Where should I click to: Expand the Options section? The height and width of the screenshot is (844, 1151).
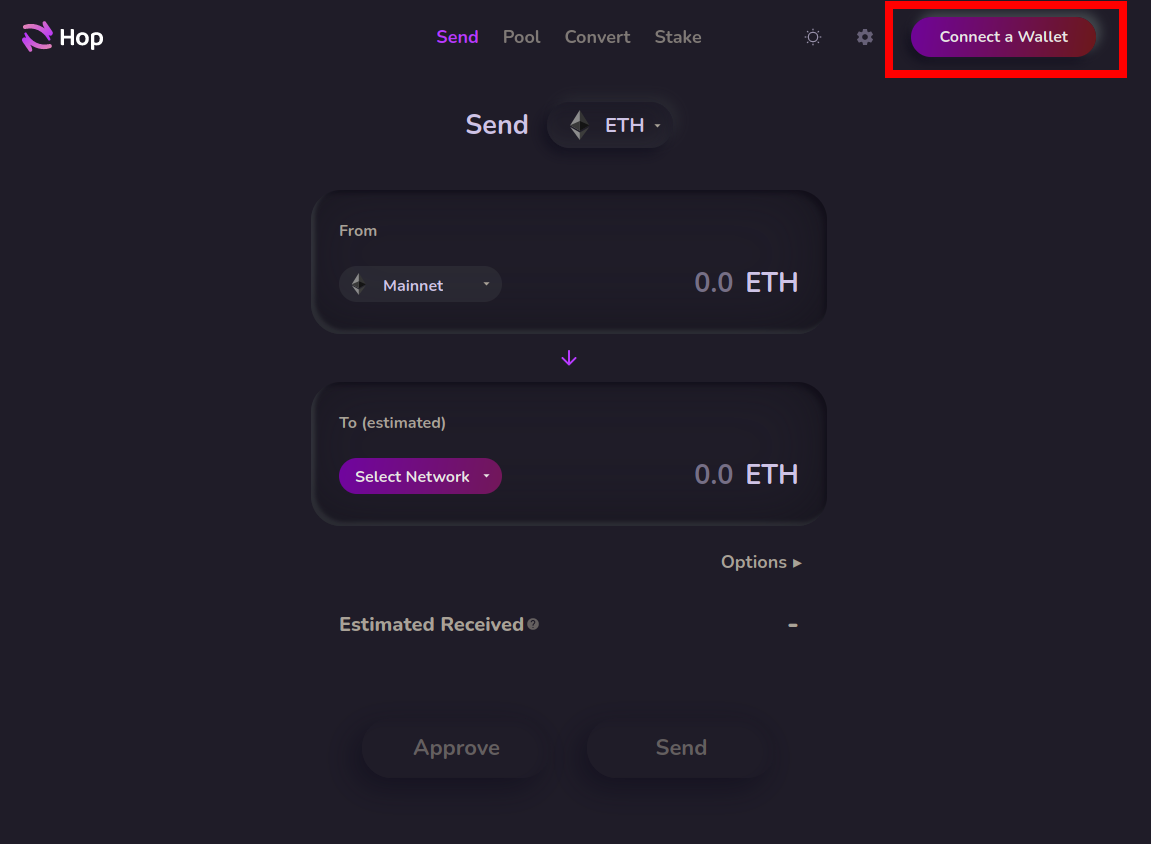point(760,562)
